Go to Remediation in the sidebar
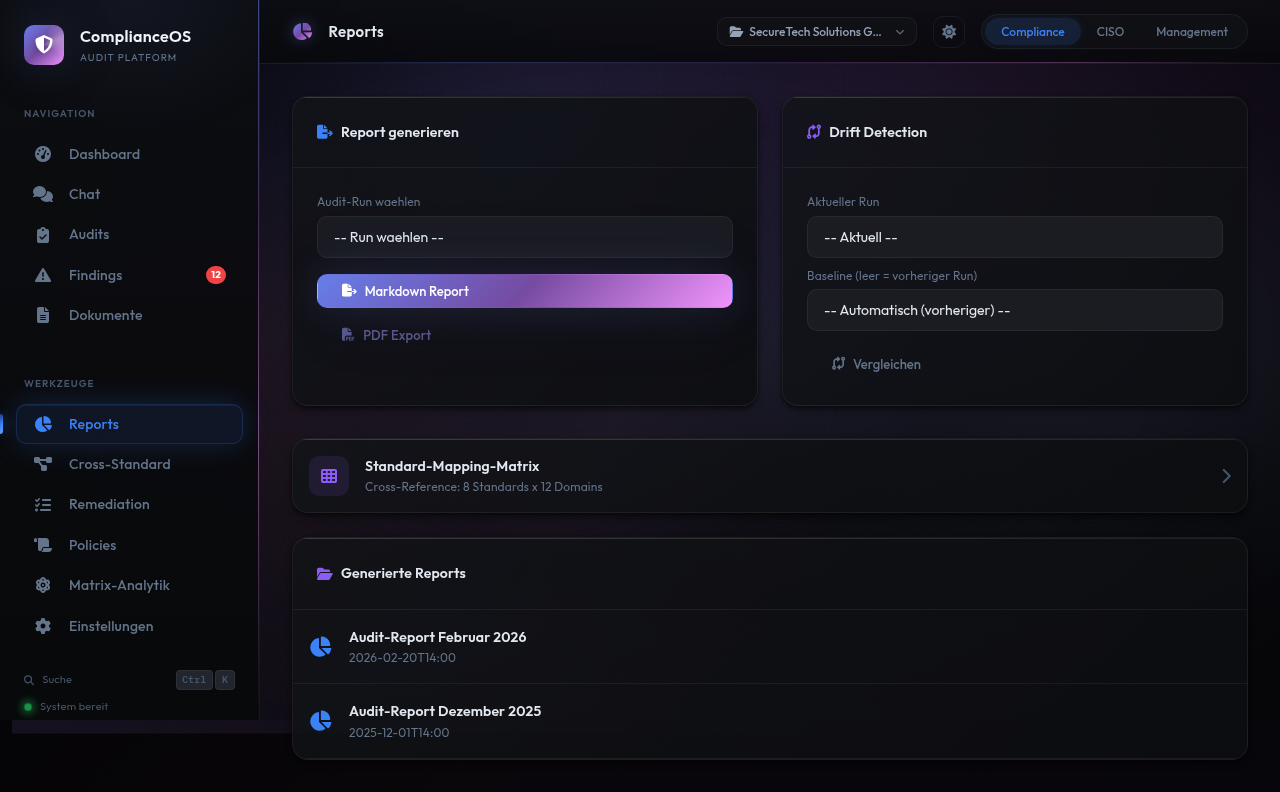This screenshot has width=1280, height=792. click(109, 504)
